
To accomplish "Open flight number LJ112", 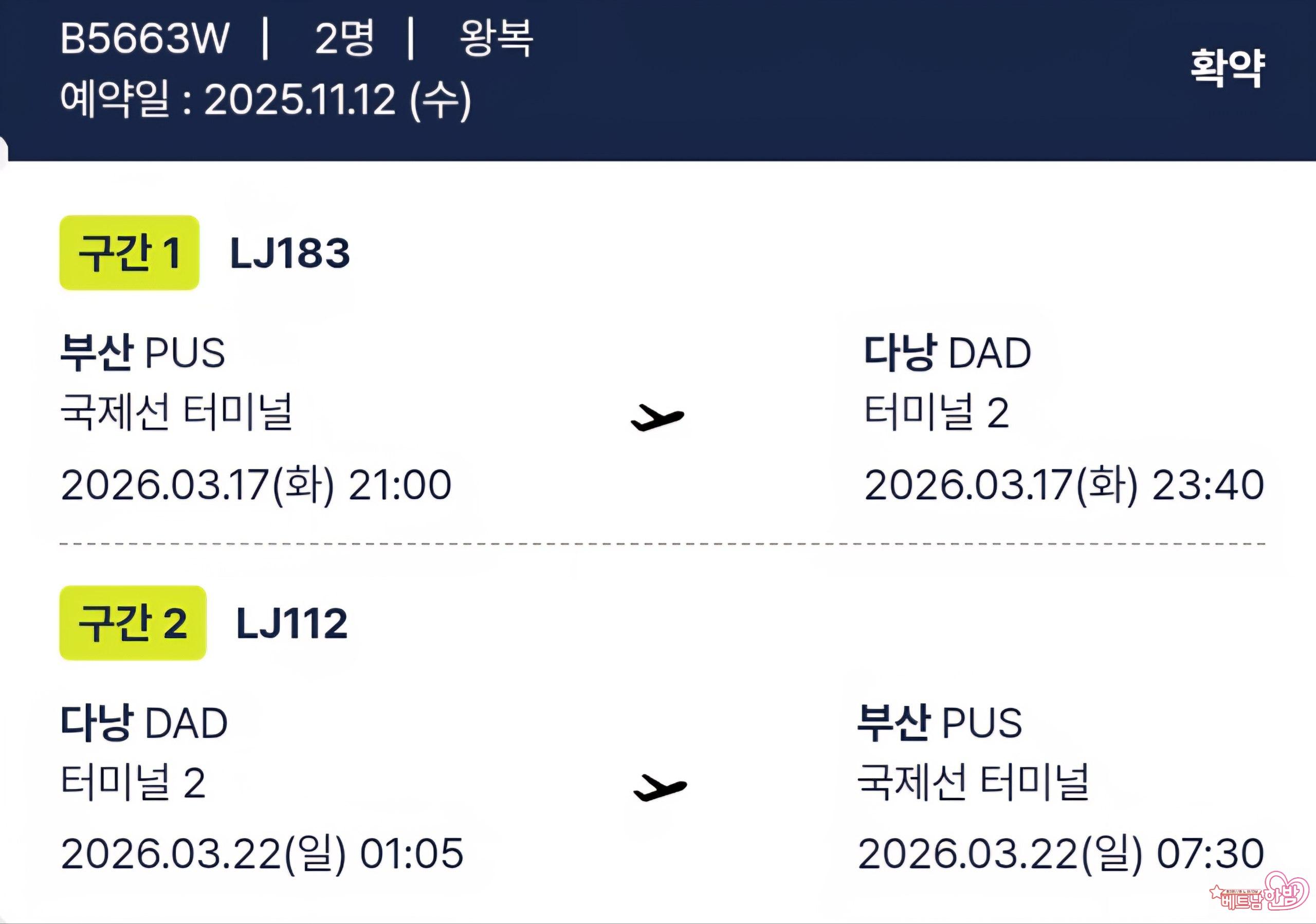I will coord(292,624).
